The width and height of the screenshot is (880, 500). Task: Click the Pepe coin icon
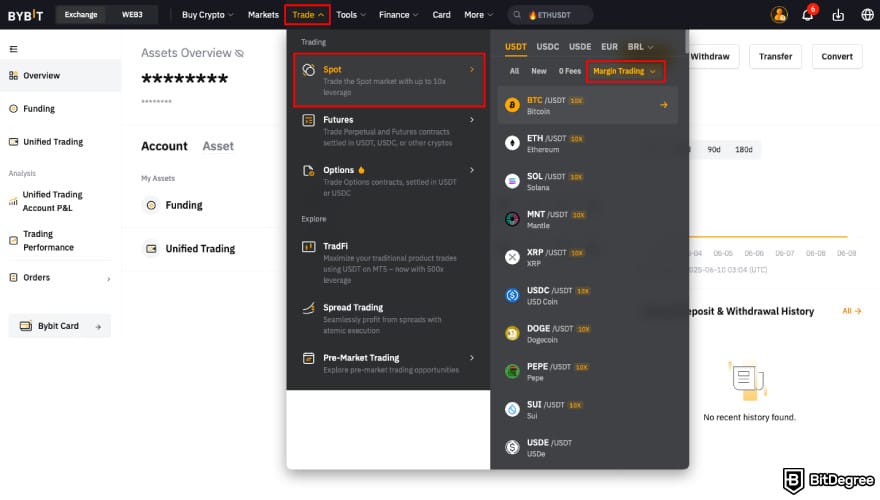(512, 371)
